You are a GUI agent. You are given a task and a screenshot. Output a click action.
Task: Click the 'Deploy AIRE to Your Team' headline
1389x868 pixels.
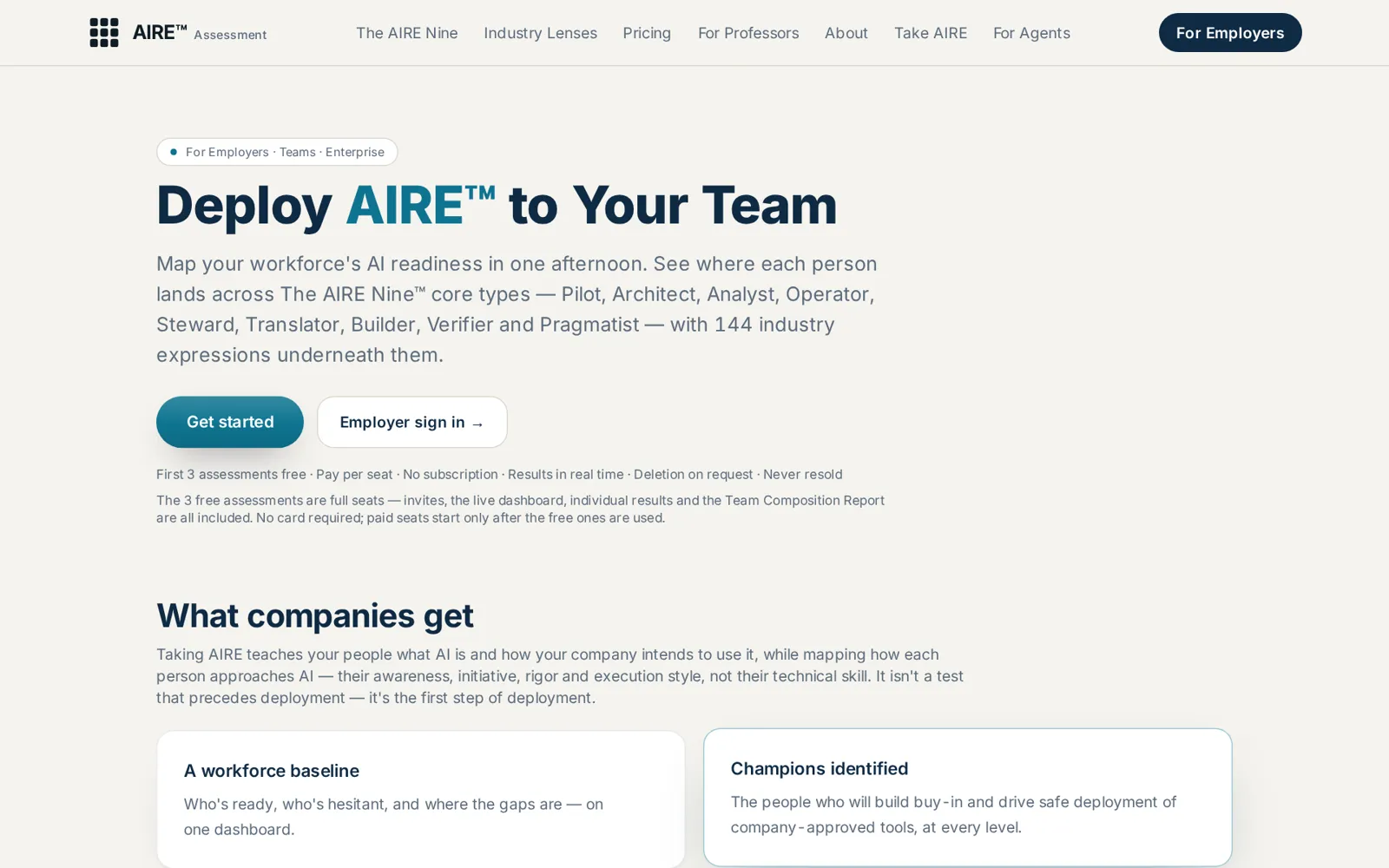tap(497, 206)
